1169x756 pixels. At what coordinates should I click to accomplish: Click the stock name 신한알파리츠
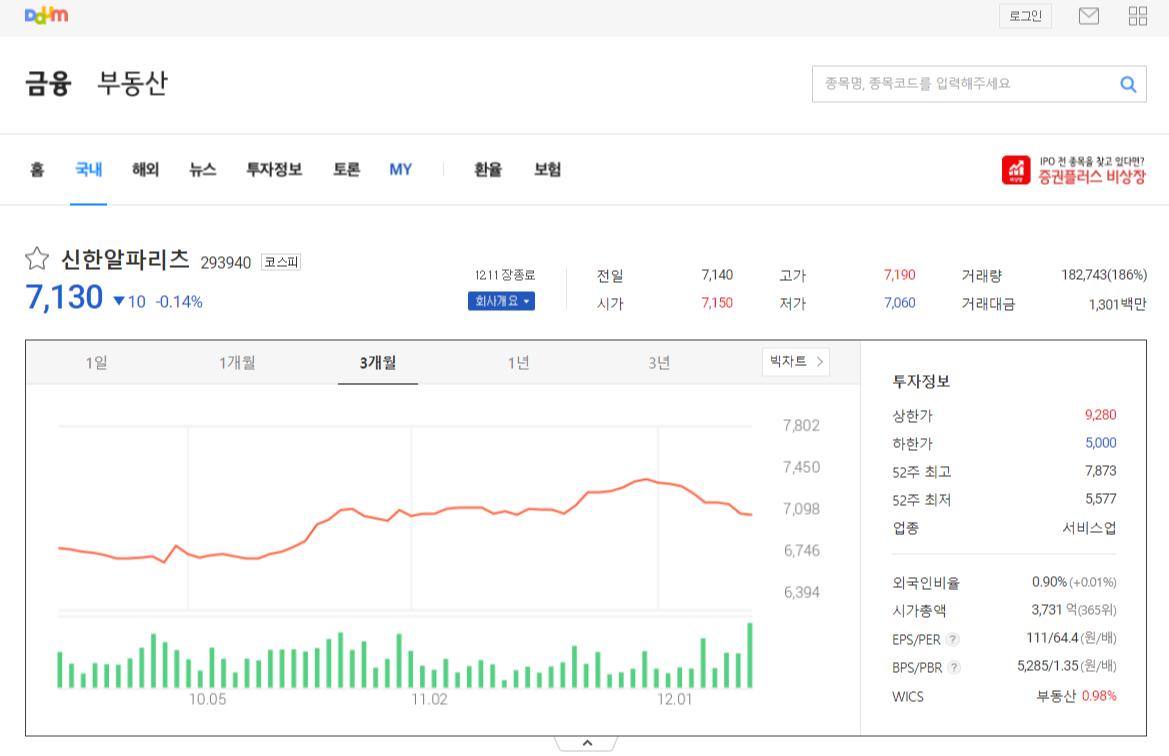pyautogui.click(x=125, y=259)
